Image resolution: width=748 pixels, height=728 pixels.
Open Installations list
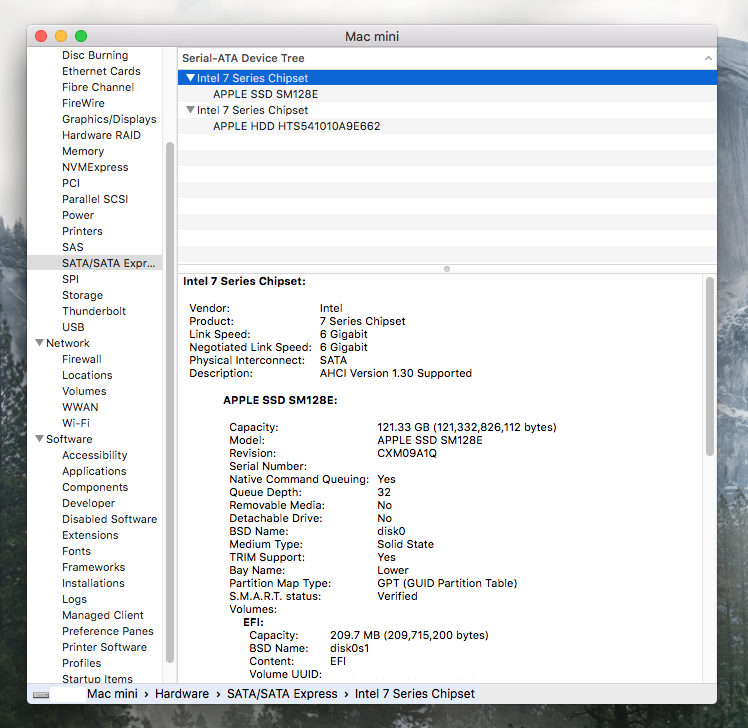(x=93, y=583)
